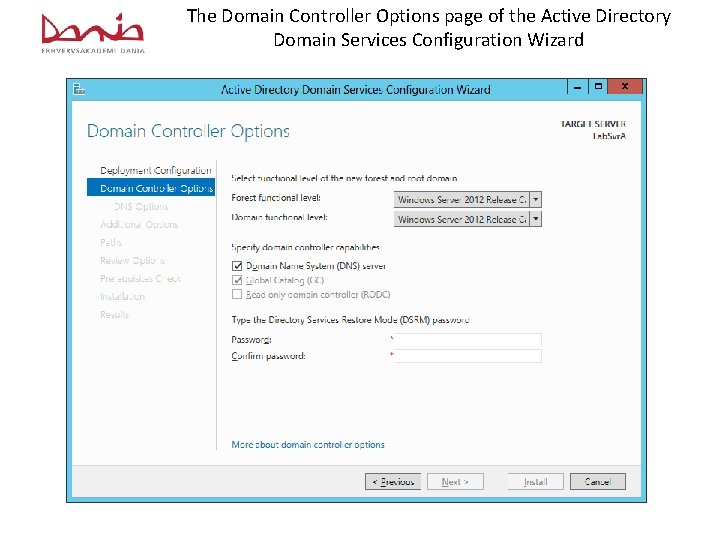Open the Paths step
This screenshot has height=540, width=720.
pyautogui.click(x=111, y=242)
